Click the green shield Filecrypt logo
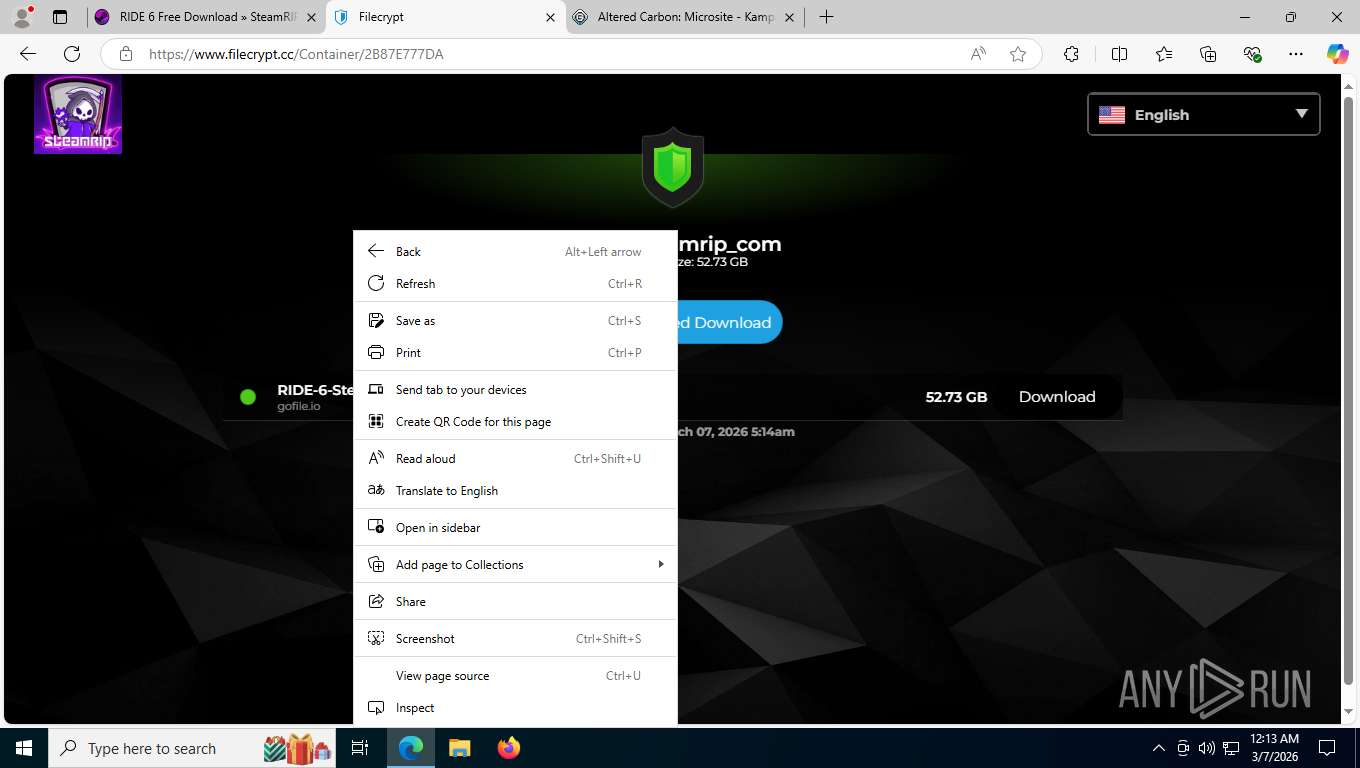This screenshot has width=1360, height=768. click(672, 166)
